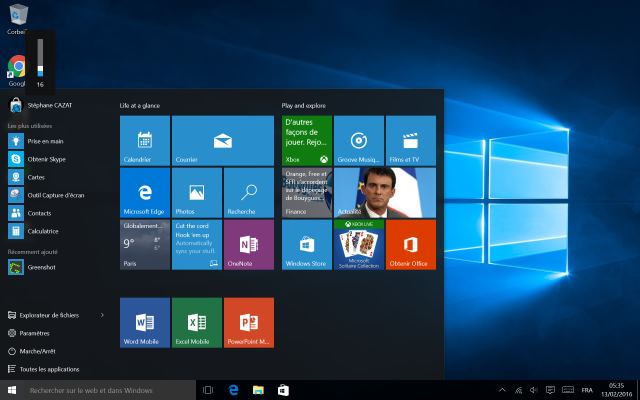The height and width of the screenshot is (400, 640).
Task: Open the Obtenir Office tile
Action: (x=411, y=244)
